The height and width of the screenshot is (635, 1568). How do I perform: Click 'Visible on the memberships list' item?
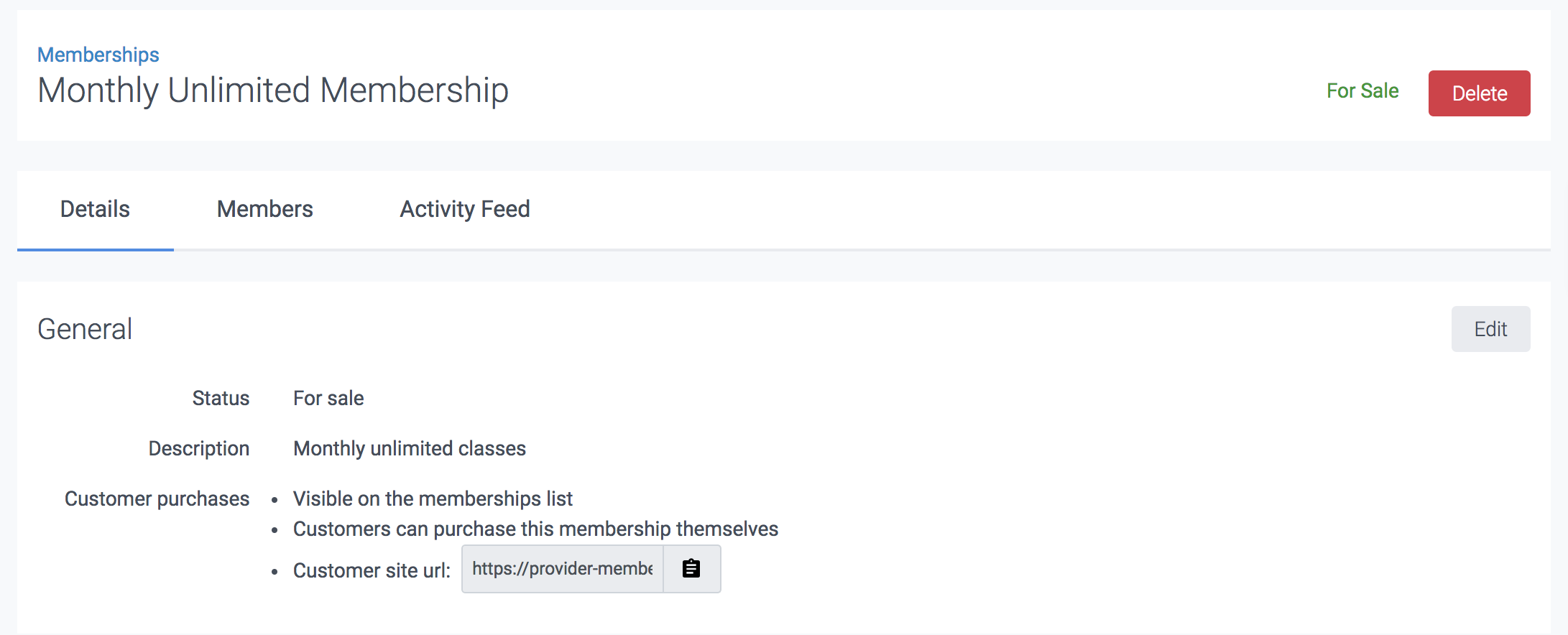pos(433,499)
